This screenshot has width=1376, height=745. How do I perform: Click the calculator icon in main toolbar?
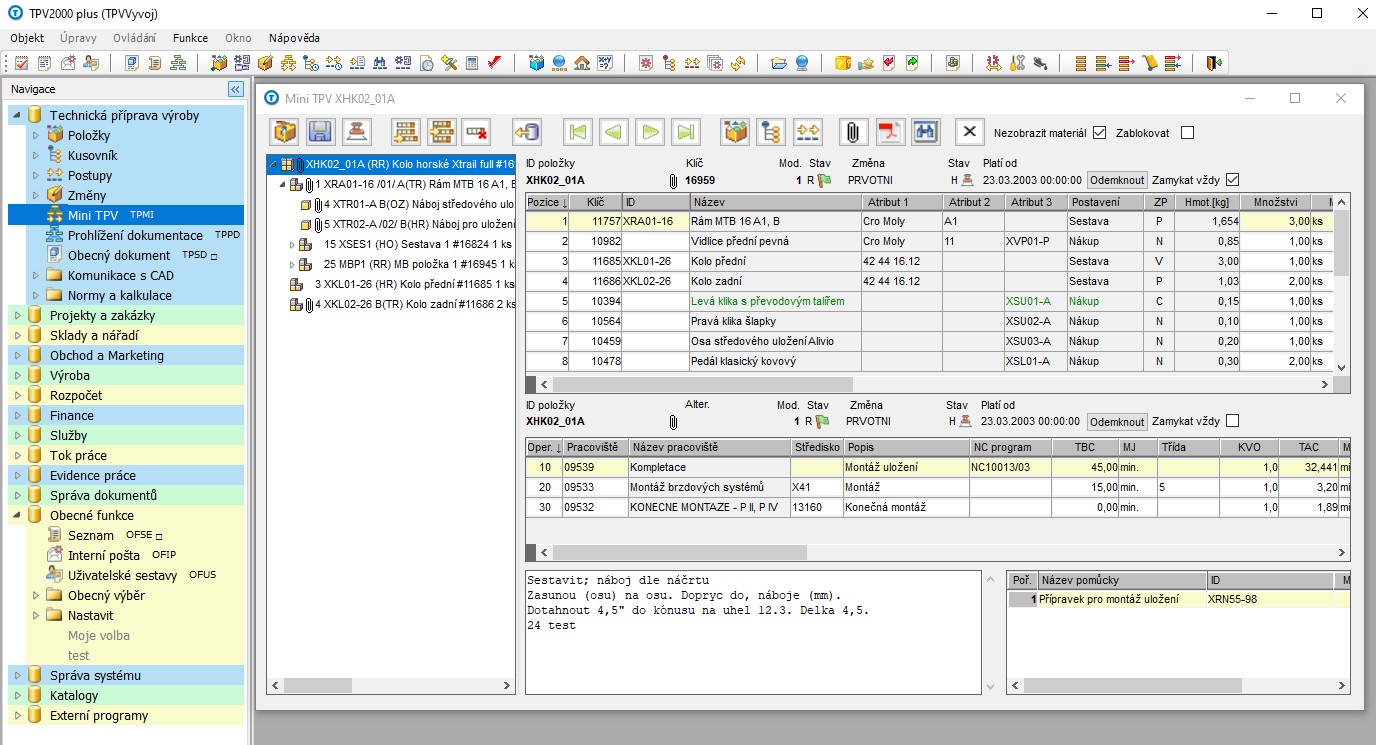472,63
